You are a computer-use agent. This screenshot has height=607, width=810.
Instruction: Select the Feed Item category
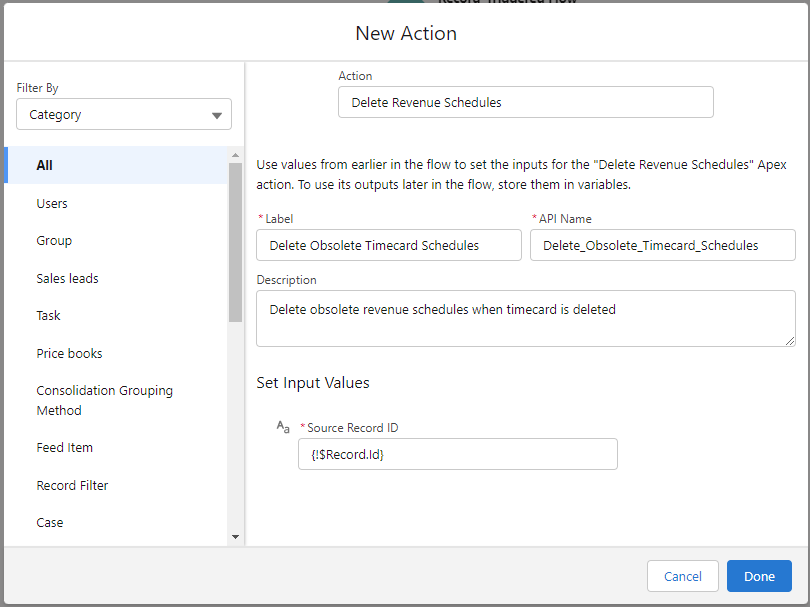click(64, 447)
